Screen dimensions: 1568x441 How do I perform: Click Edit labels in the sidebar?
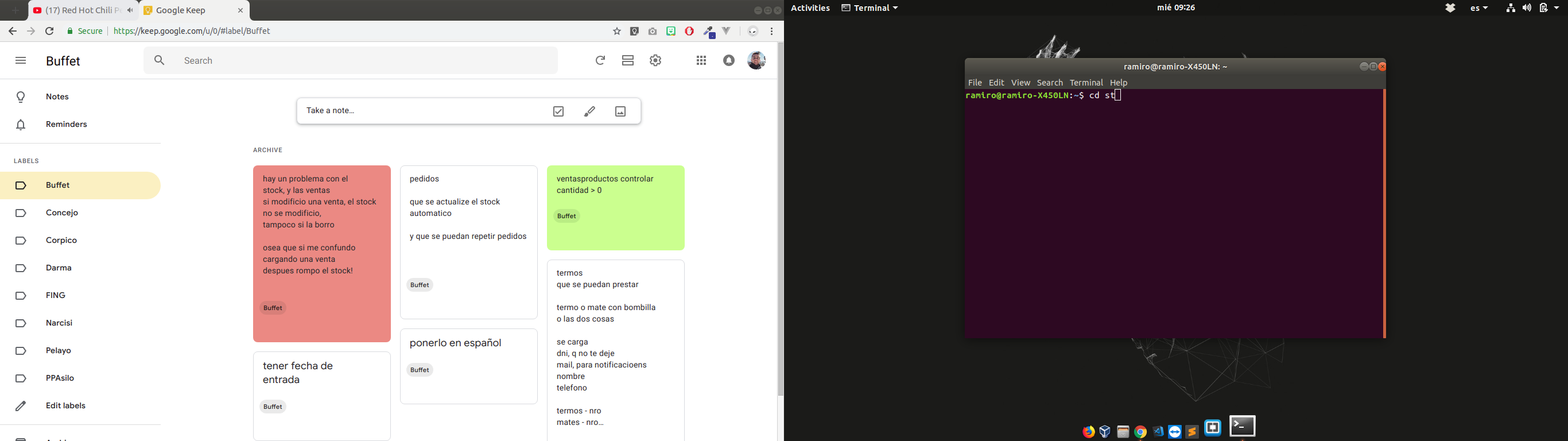pyautogui.click(x=66, y=407)
